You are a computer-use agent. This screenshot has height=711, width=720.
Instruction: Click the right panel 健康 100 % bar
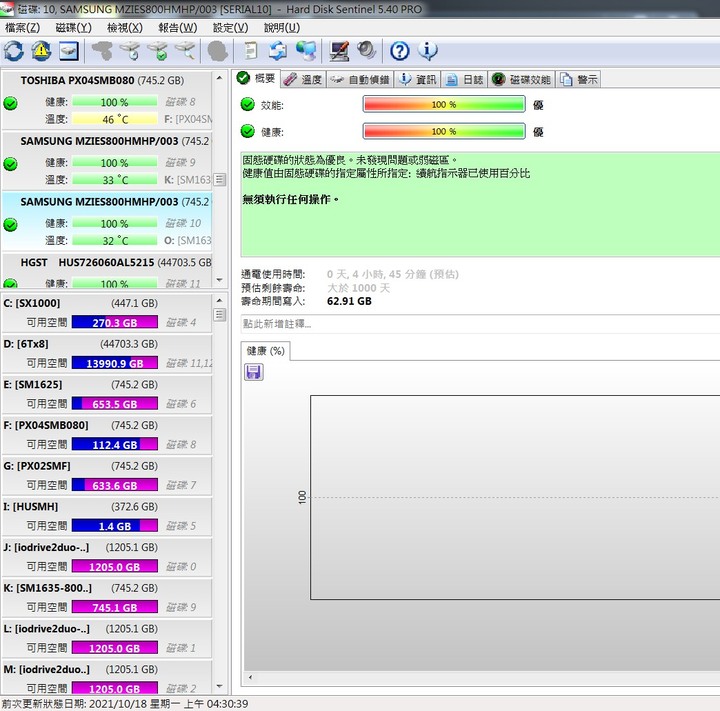pyautogui.click(x=444, y=131)
